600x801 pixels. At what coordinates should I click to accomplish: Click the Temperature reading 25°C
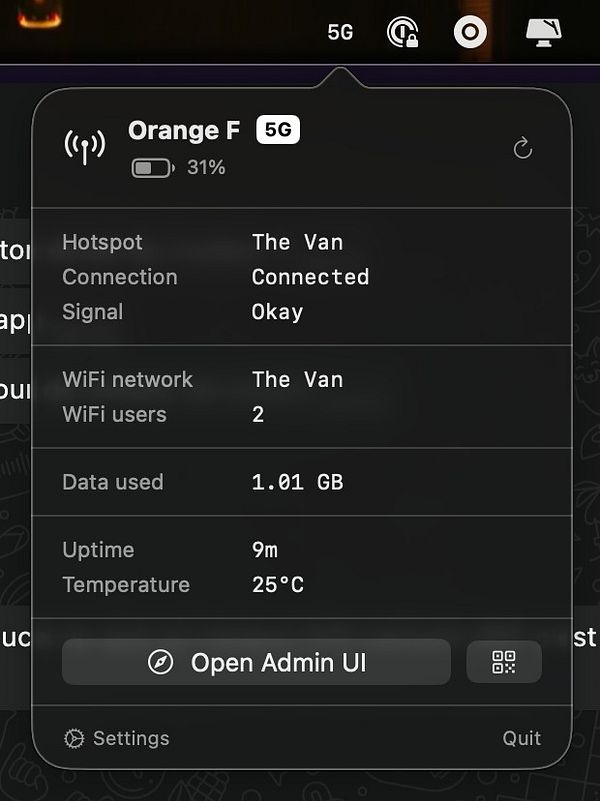[278, 584]
